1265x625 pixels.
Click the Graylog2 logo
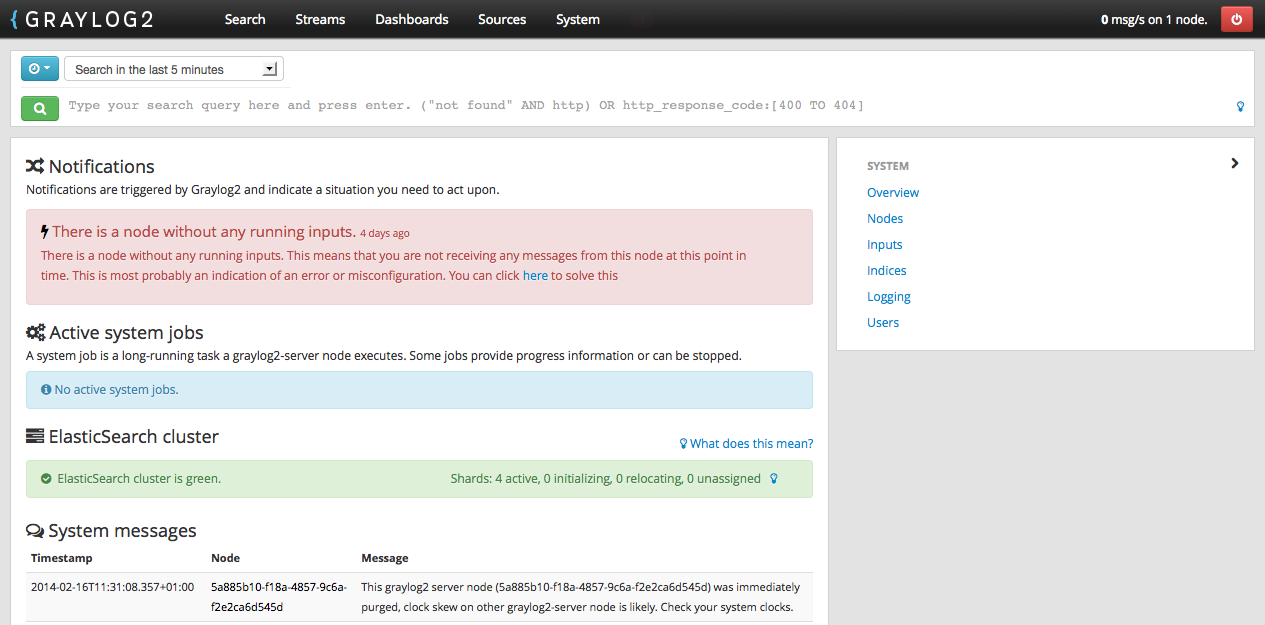tap(84, 18)
